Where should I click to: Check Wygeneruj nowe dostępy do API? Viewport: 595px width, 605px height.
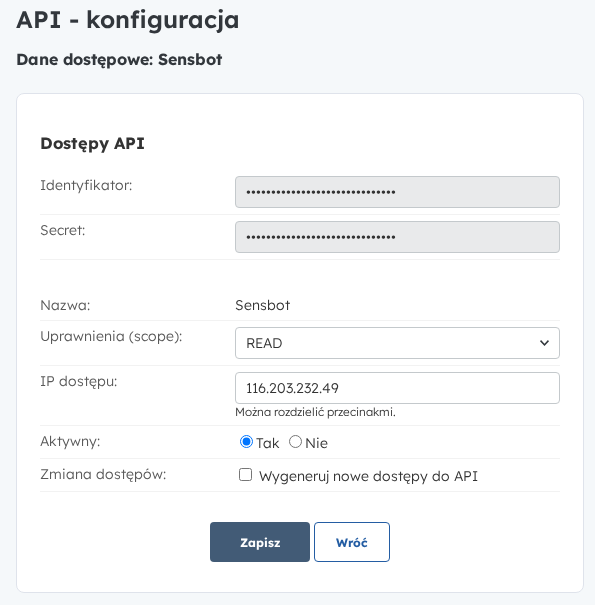(x=245, y=475)
